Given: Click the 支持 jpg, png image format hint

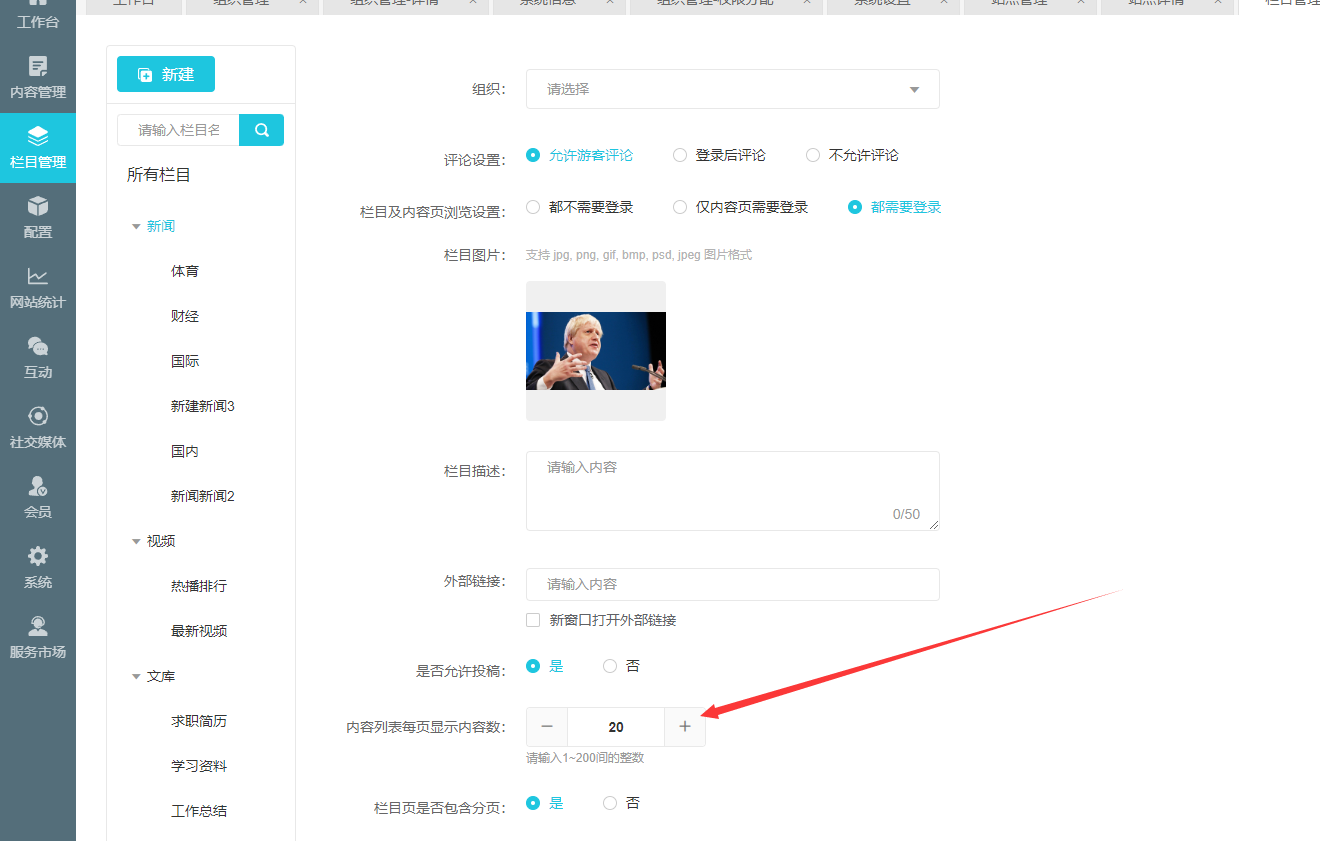Looking at the screenshot, I should (x=639, y=255).
